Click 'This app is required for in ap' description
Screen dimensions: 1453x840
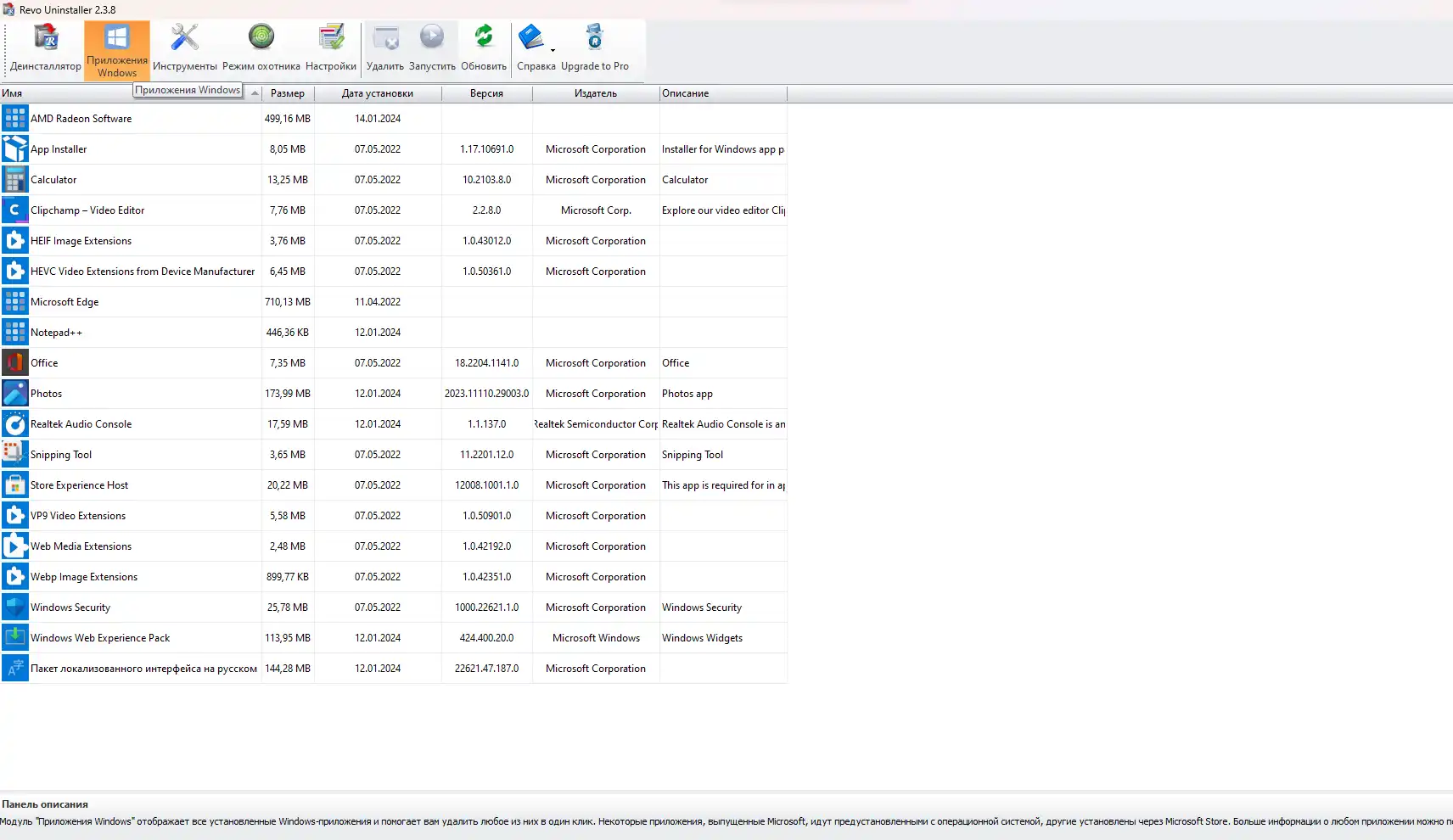point(723,485)
